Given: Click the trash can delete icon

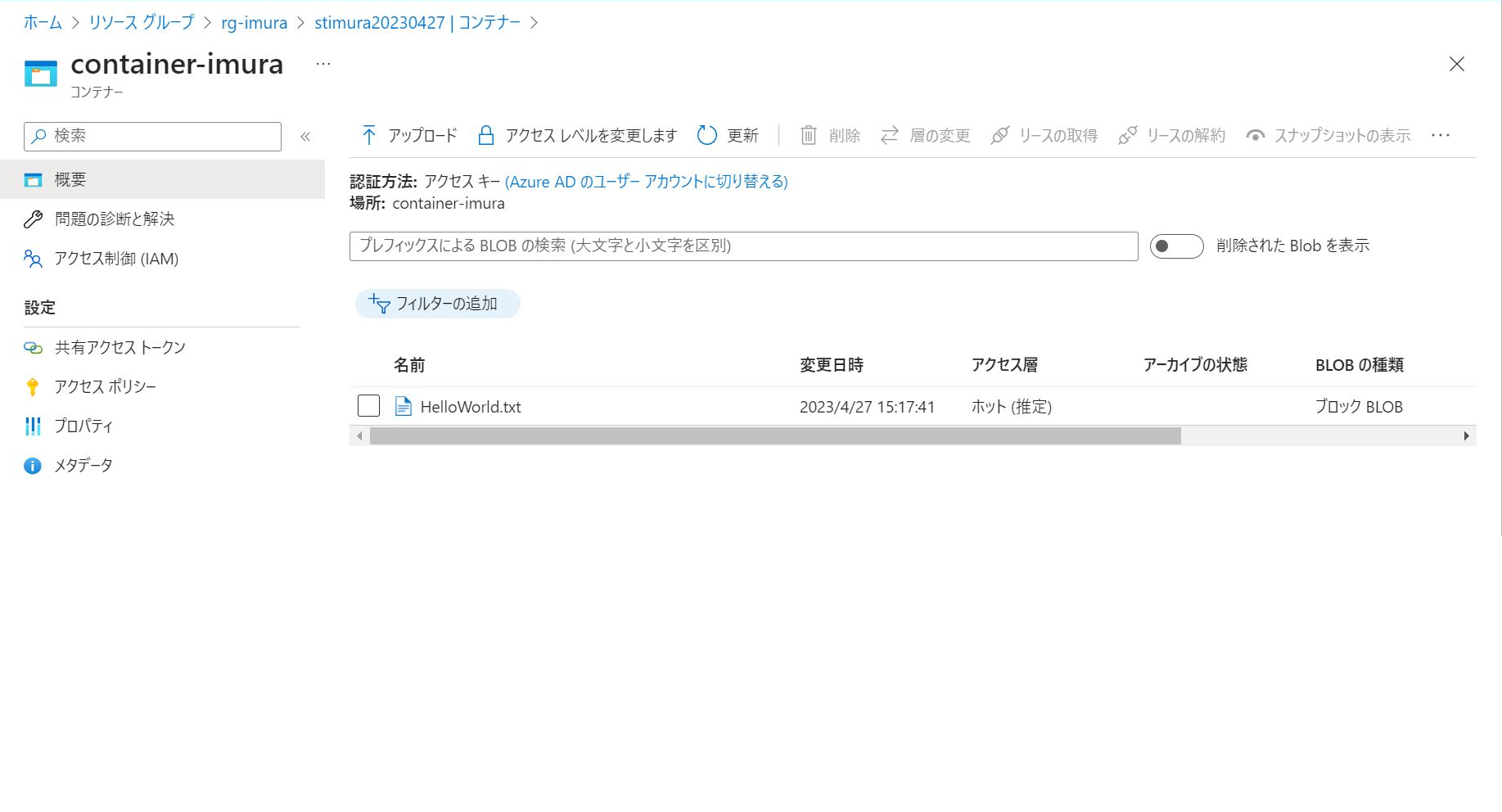Looking at the screenshot, I should (809, 135).
